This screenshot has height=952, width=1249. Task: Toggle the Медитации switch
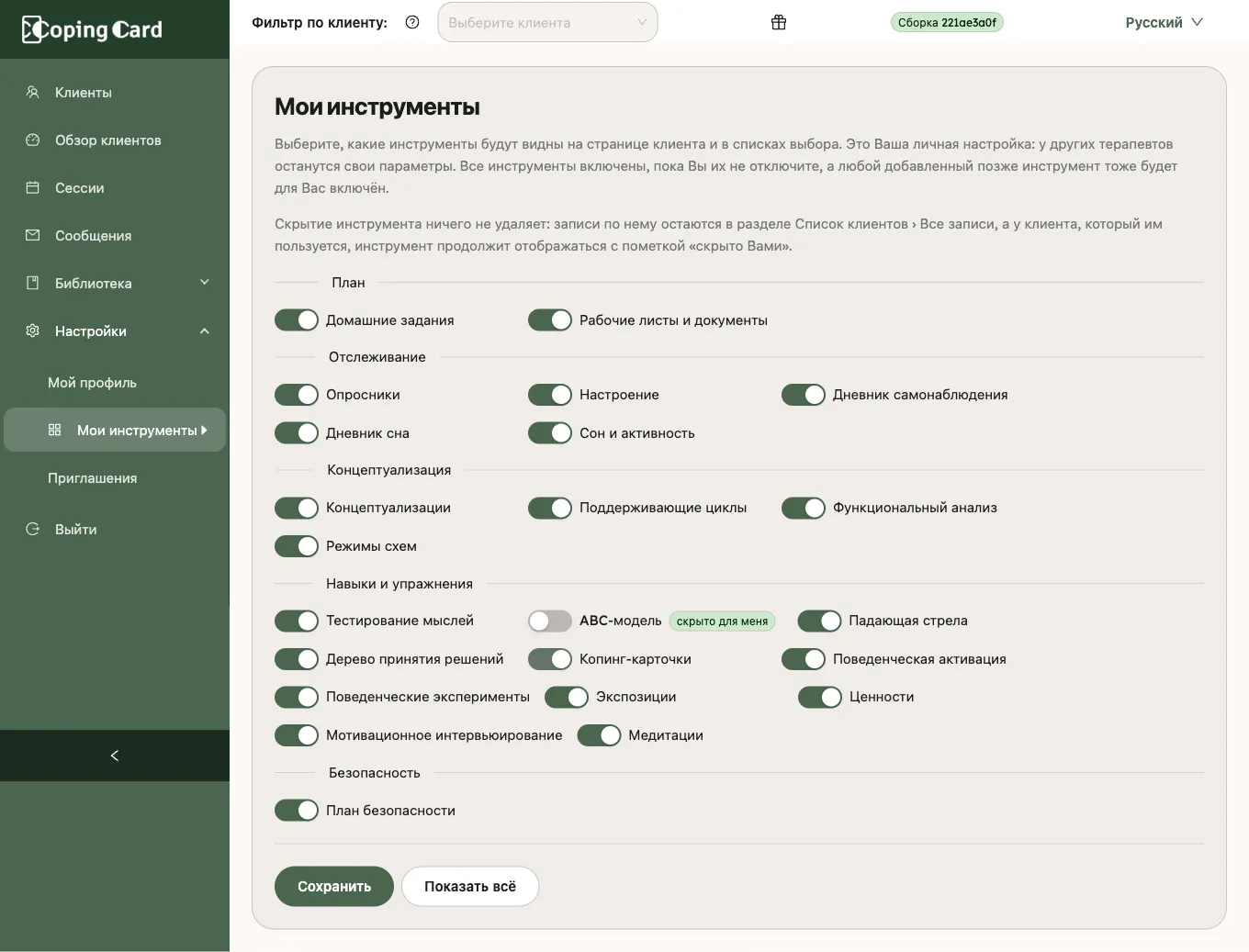click(599, 735)
